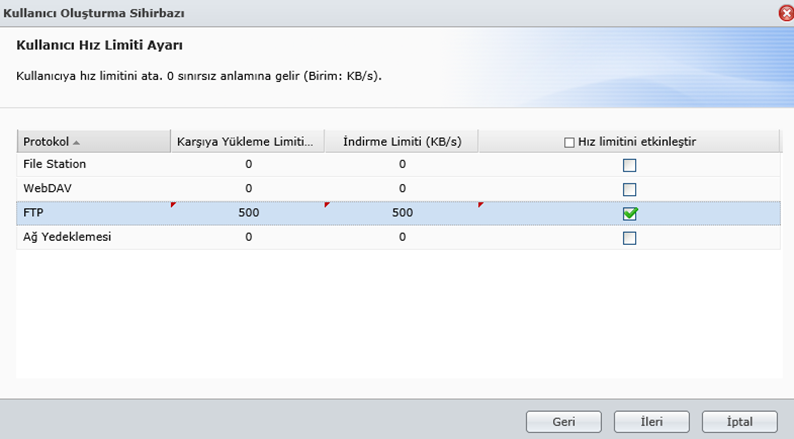
Task: Edit WebDAV upload limit cell
Action: (248, 188)
